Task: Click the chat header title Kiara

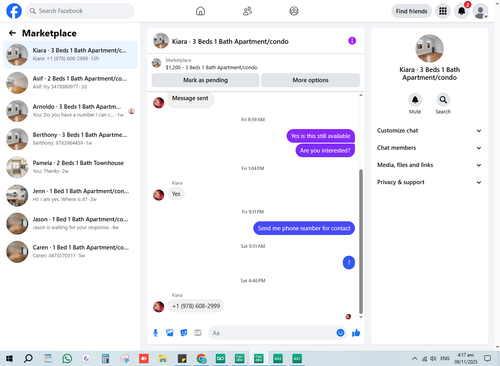Action: 230,41
